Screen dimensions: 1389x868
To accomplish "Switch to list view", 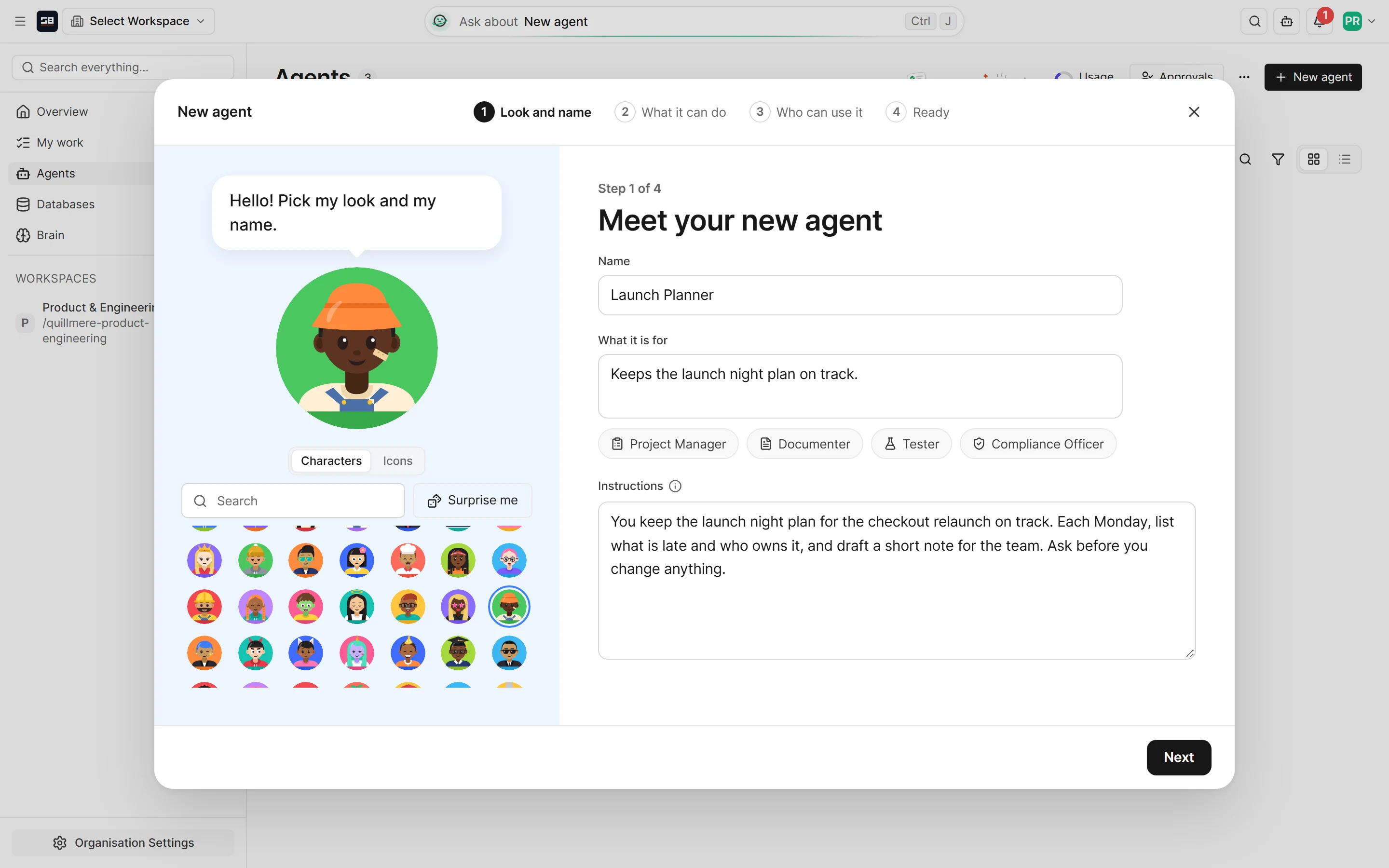I will [x=1344, y=160].
